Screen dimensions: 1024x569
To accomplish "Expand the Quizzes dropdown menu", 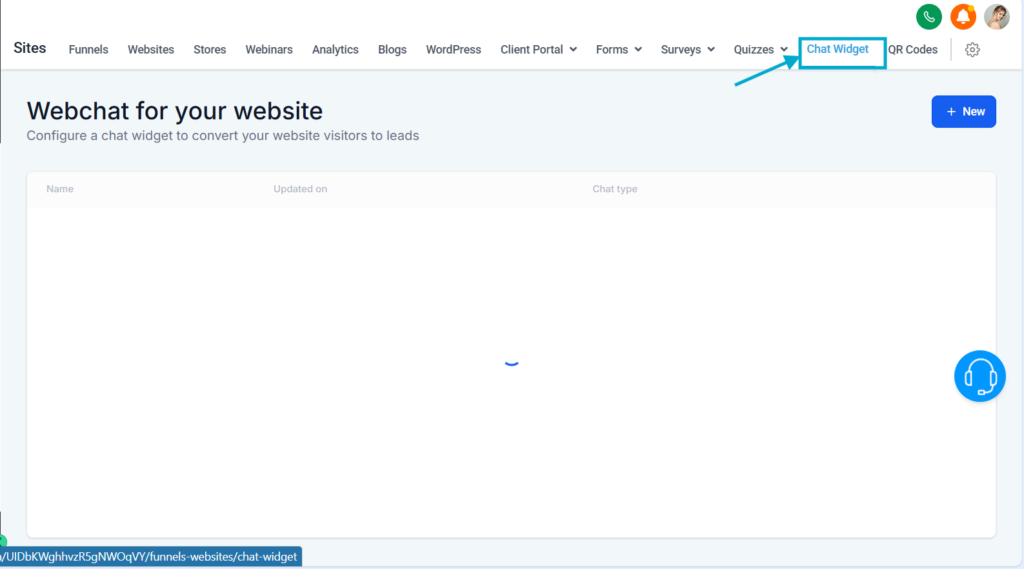I will coord(760,50).
